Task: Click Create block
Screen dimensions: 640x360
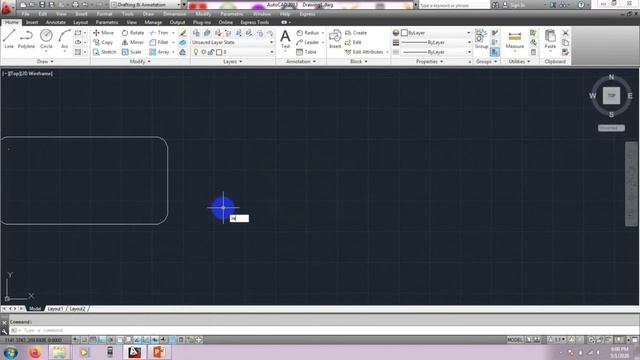Action: [x=356, y=33]
